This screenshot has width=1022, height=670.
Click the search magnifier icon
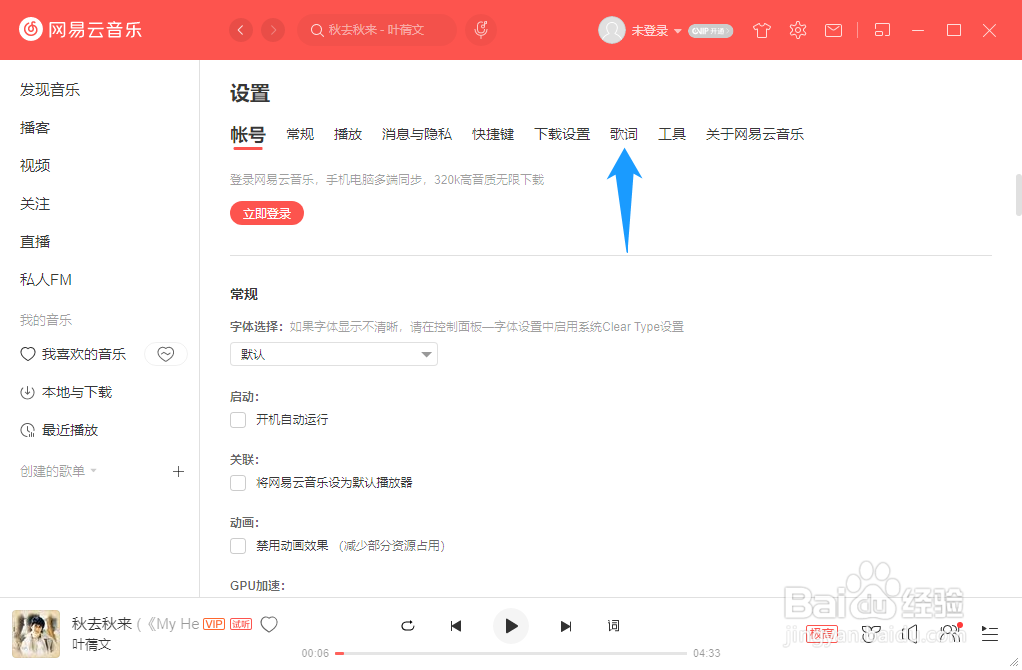[x=317, y=30]
